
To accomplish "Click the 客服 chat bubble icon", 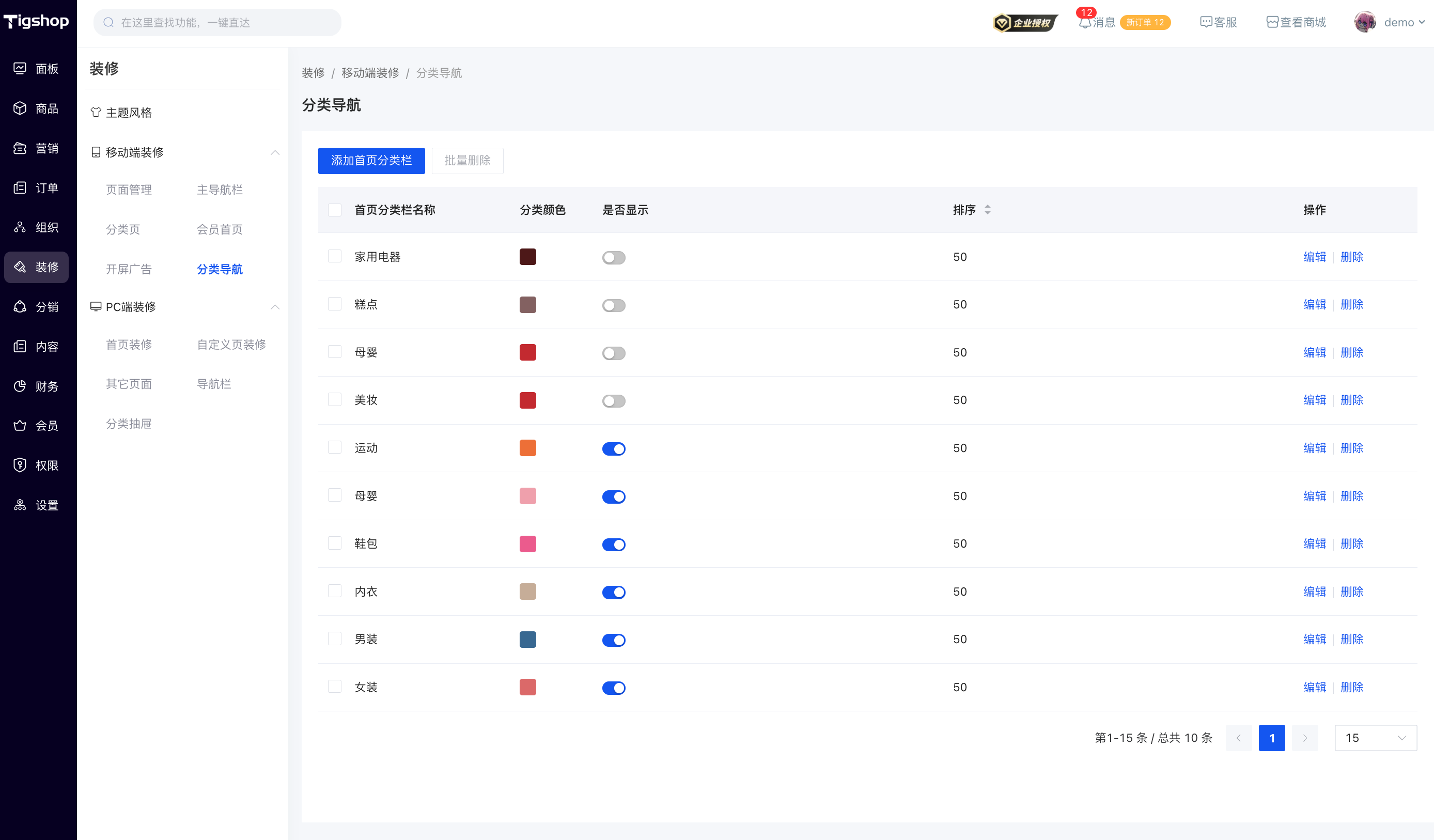I will point(1206,22).
